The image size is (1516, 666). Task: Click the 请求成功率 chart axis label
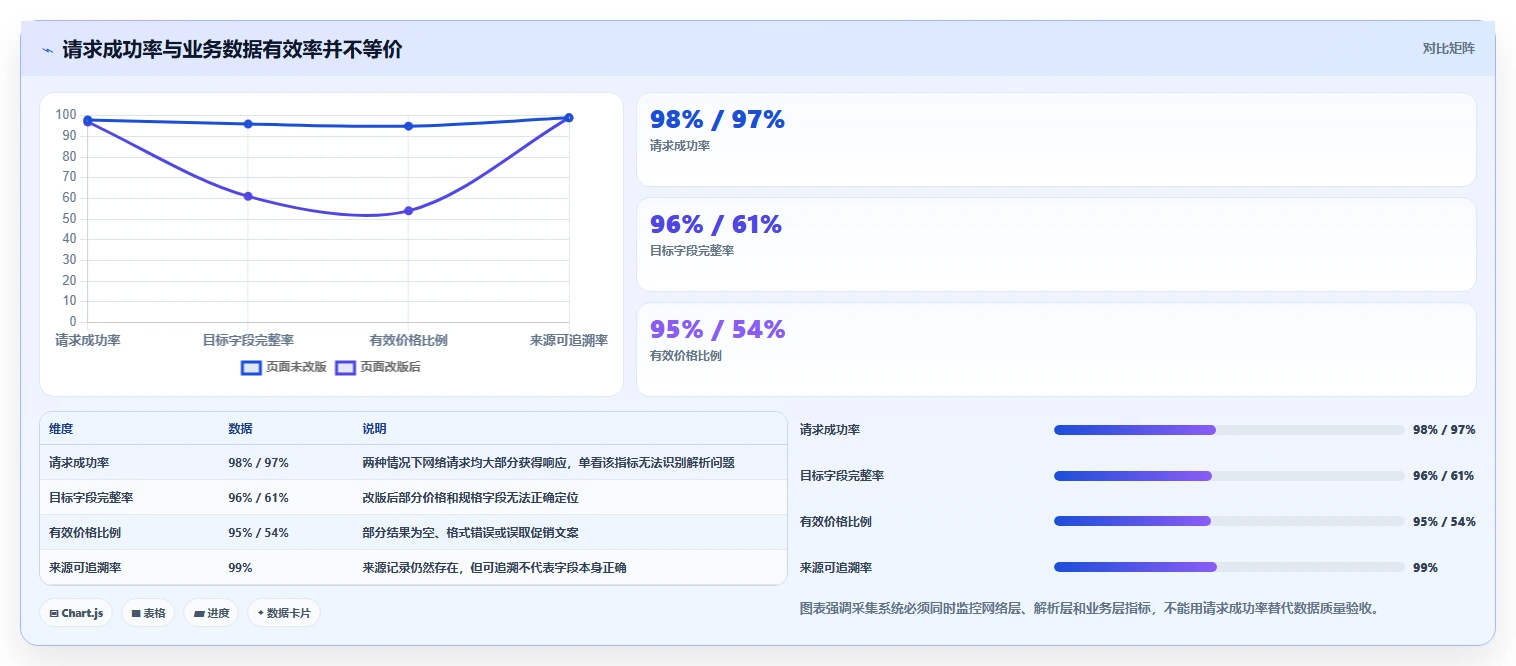(x=88, y=340)
